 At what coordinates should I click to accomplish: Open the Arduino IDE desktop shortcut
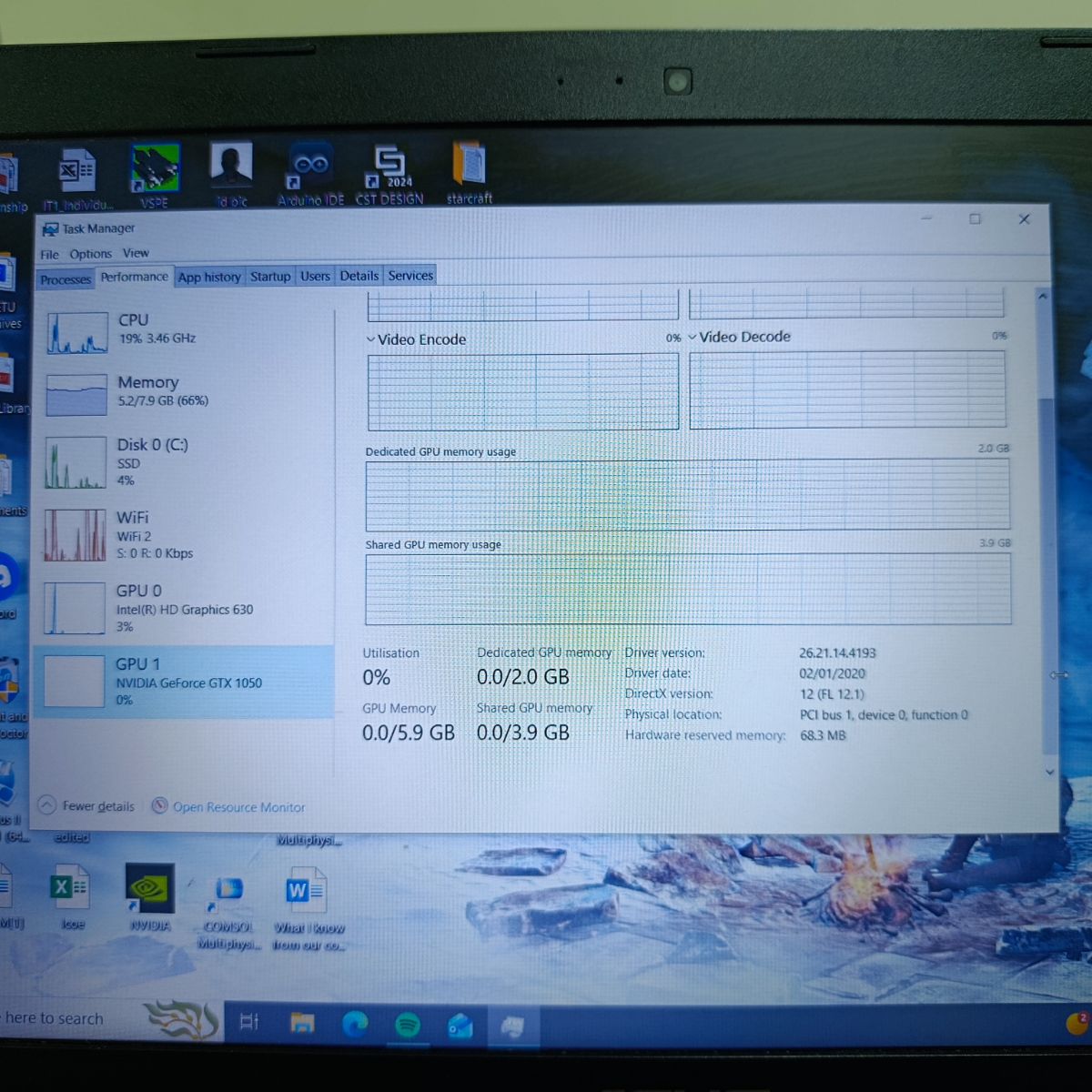(x=310, y=174)
